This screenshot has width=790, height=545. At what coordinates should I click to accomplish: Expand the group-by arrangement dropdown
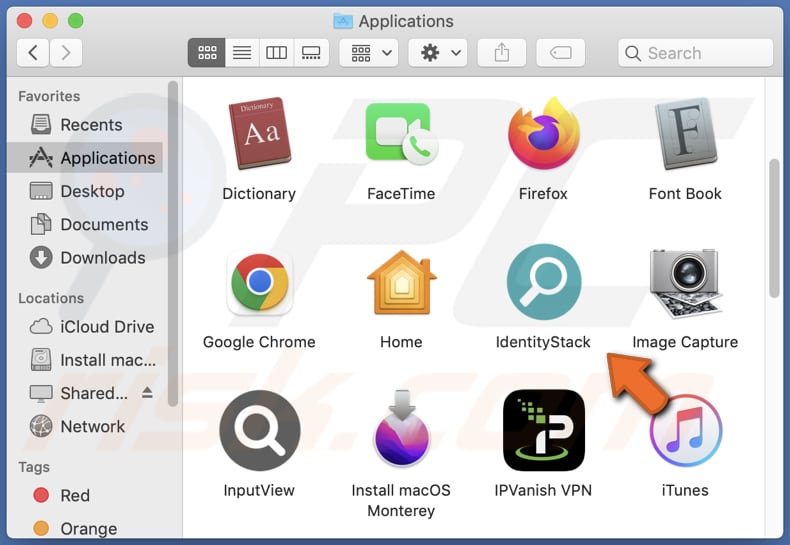tap(369, 53)
